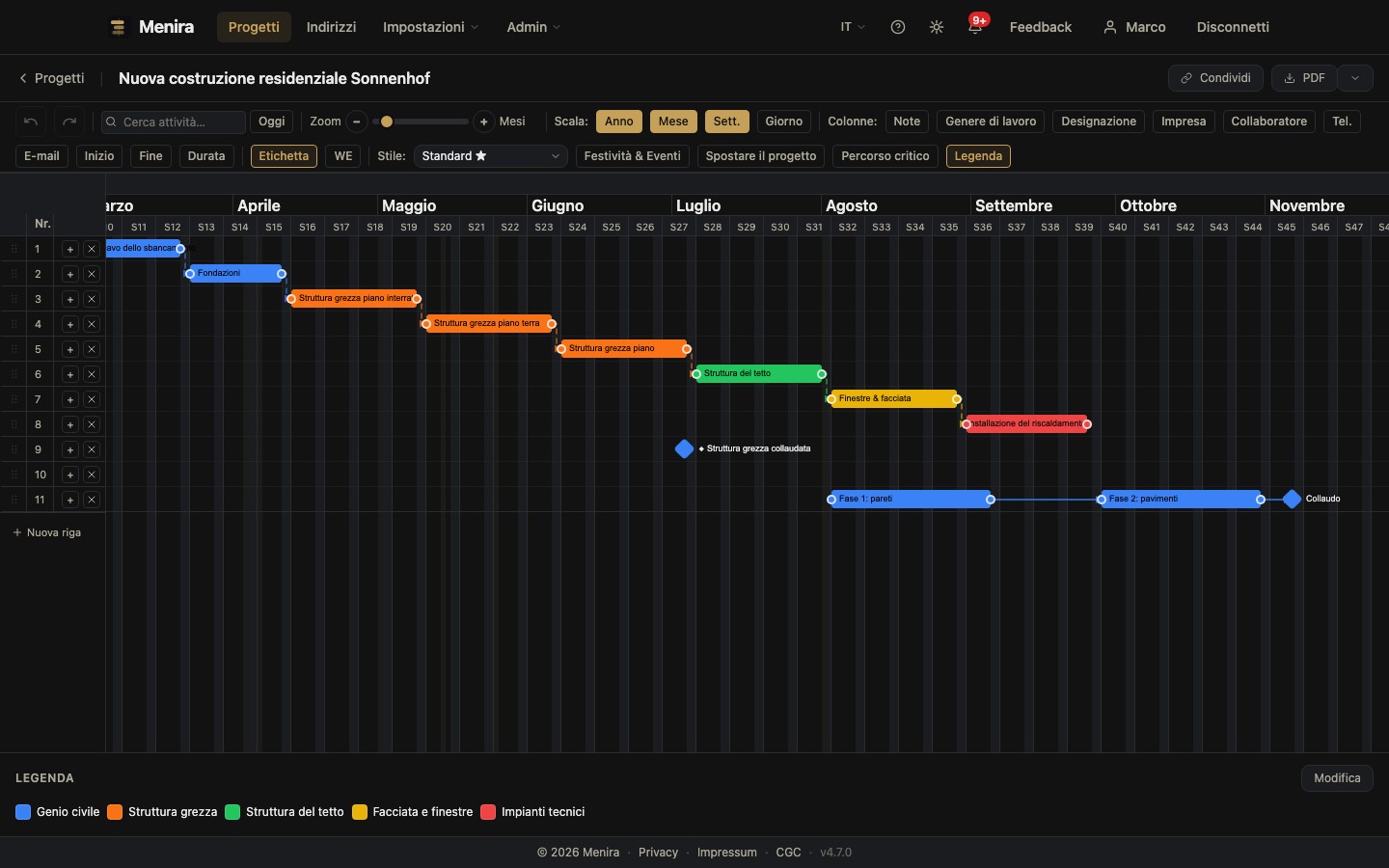This screenshot has width=1389, height=868.
Task: Toggle the Anno scale button
Action: [x=619, y=122]
